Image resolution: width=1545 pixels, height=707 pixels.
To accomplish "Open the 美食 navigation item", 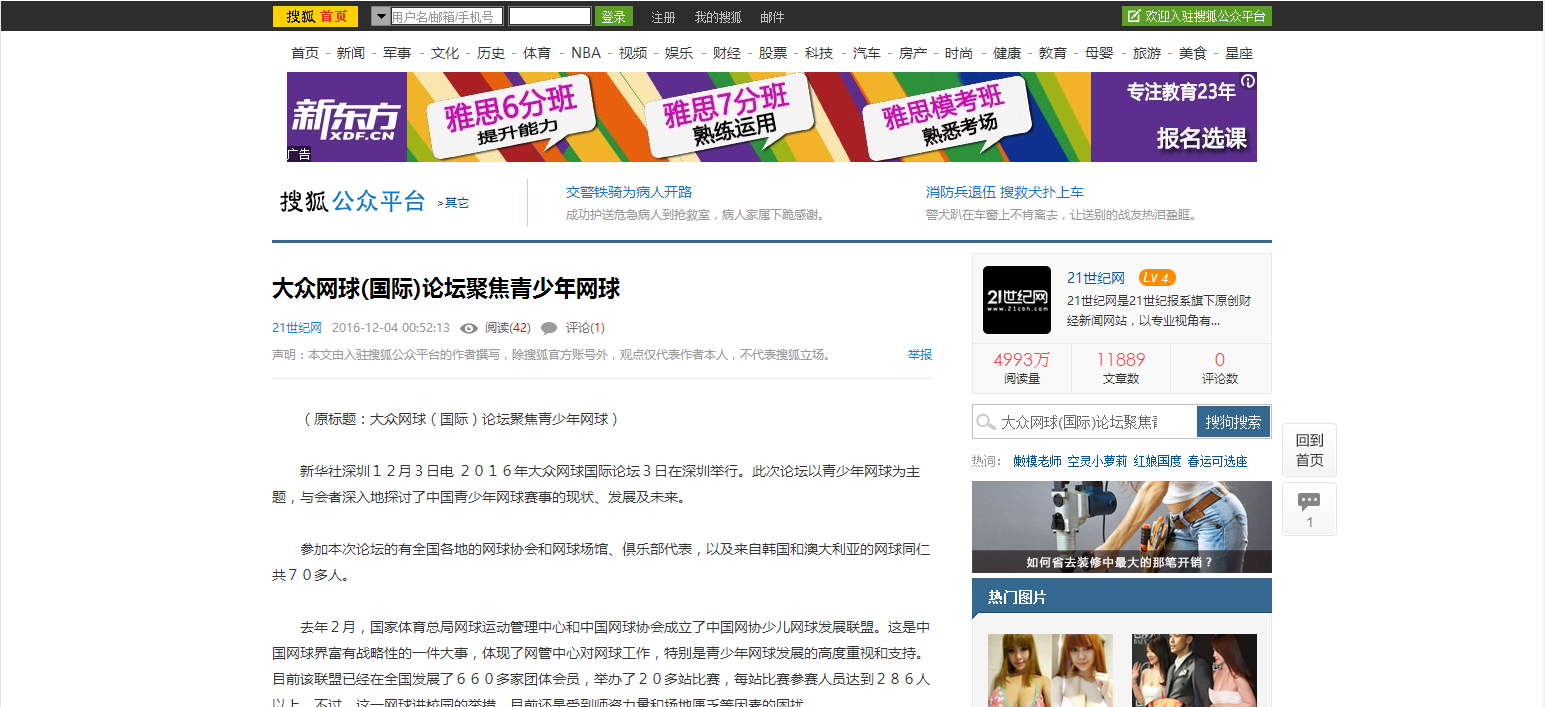I will pyautogui.click(x=1193, y=53).
